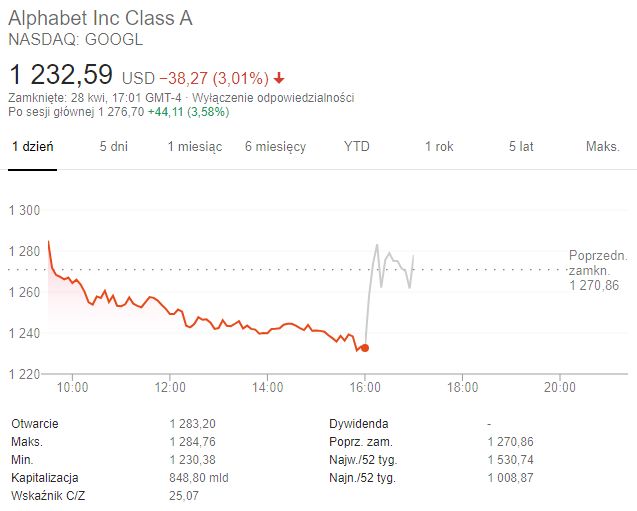Click the "NASDAQ: GOOGL" ticker text
Image resolution: width=637 pixels, height=511 pixels.
(76, 40)
